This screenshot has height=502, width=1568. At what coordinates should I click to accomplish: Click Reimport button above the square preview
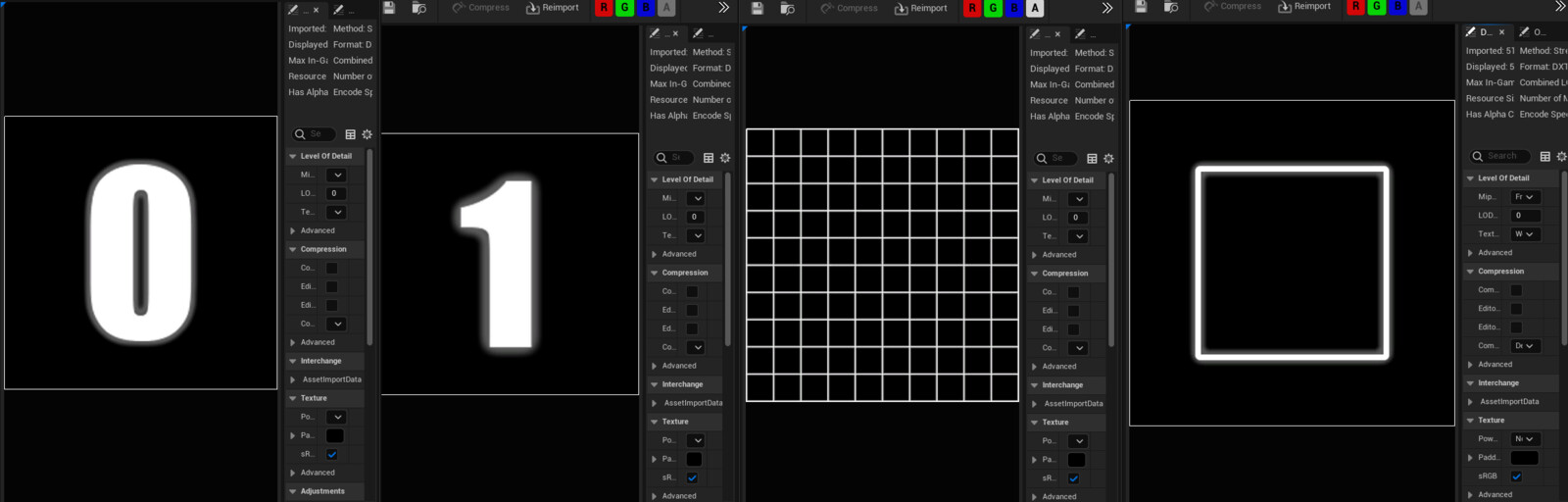[1304, 7]
